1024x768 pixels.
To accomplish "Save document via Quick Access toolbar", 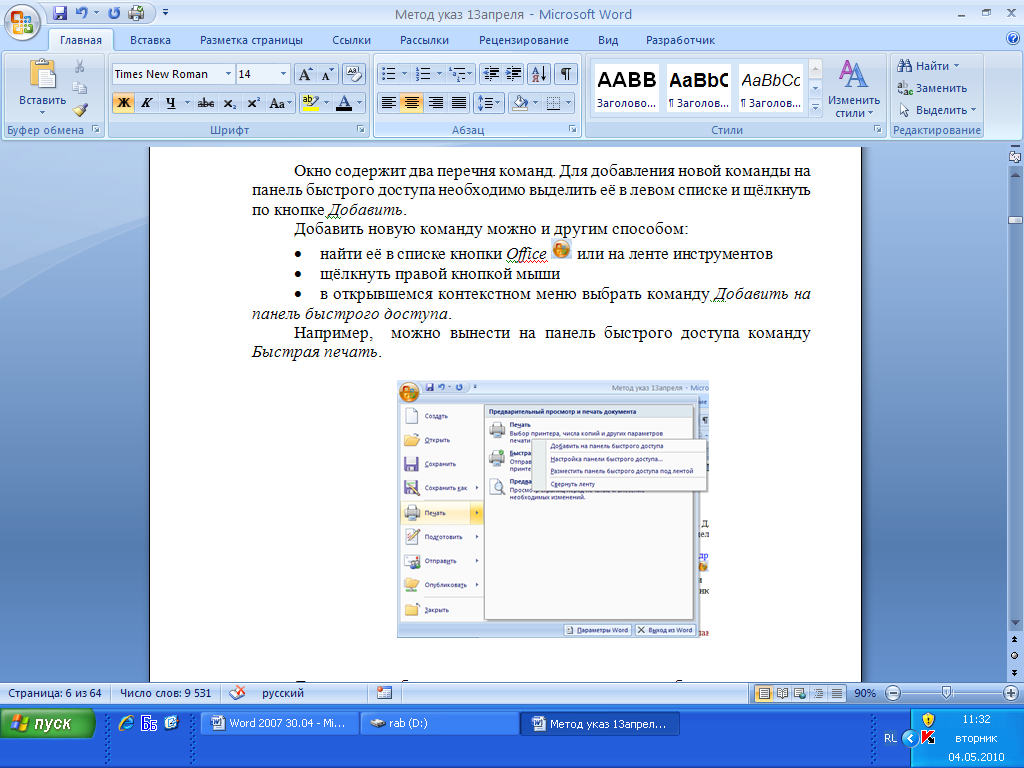I will point(60,12).
